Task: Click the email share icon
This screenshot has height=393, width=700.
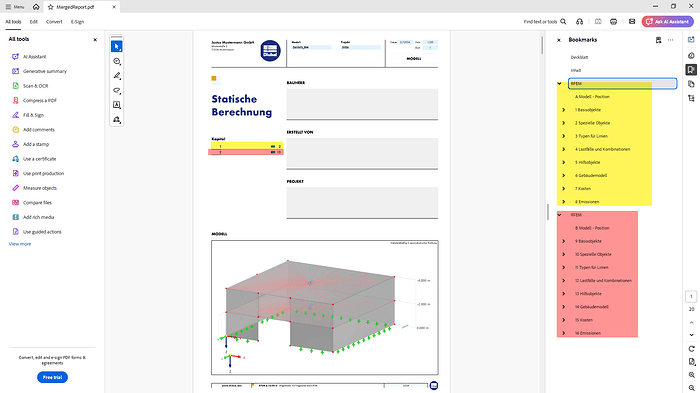Action: [x=632, y=21]
